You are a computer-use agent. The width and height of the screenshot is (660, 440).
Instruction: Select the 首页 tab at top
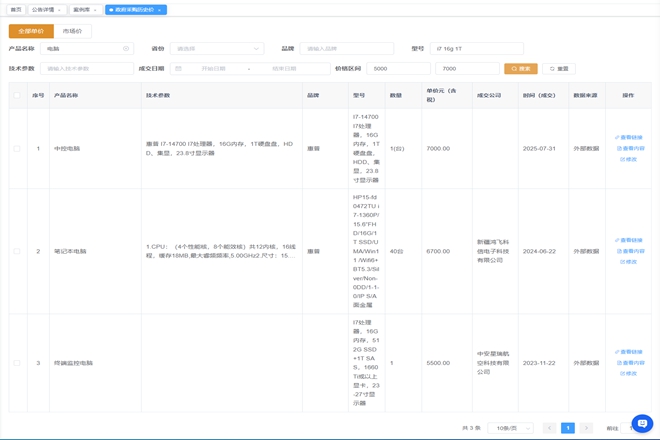(x=15, y=10)
